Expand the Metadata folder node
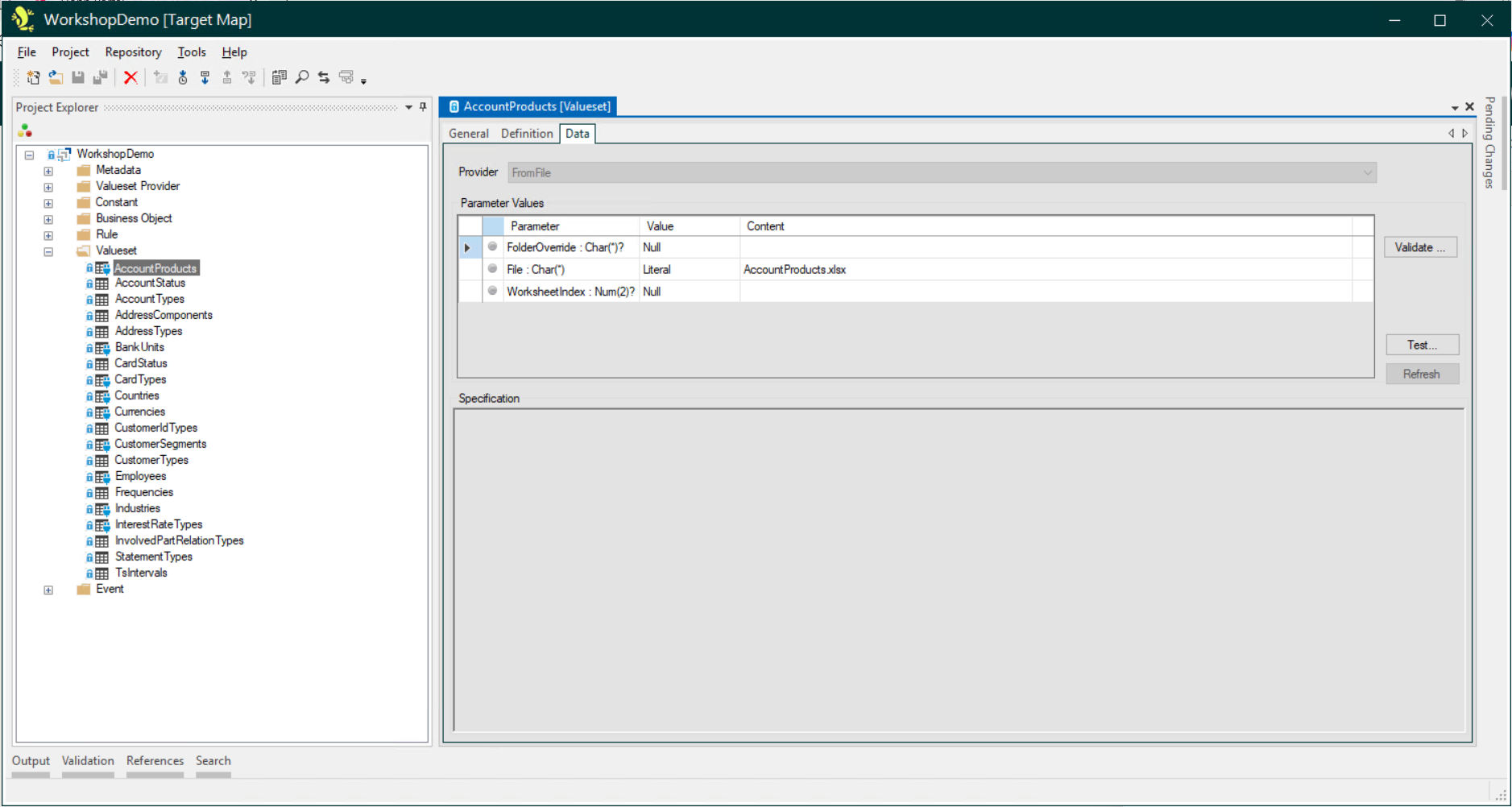Image resolution: width=1512 pixels, height=807 pixels. 48,171
